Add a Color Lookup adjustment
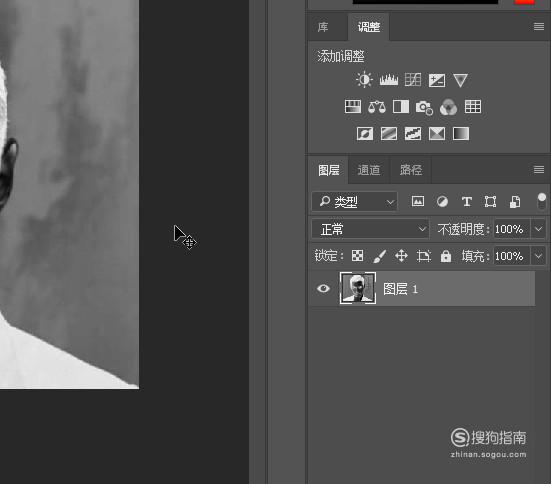The image size is (551, 484). pos(473,107)
